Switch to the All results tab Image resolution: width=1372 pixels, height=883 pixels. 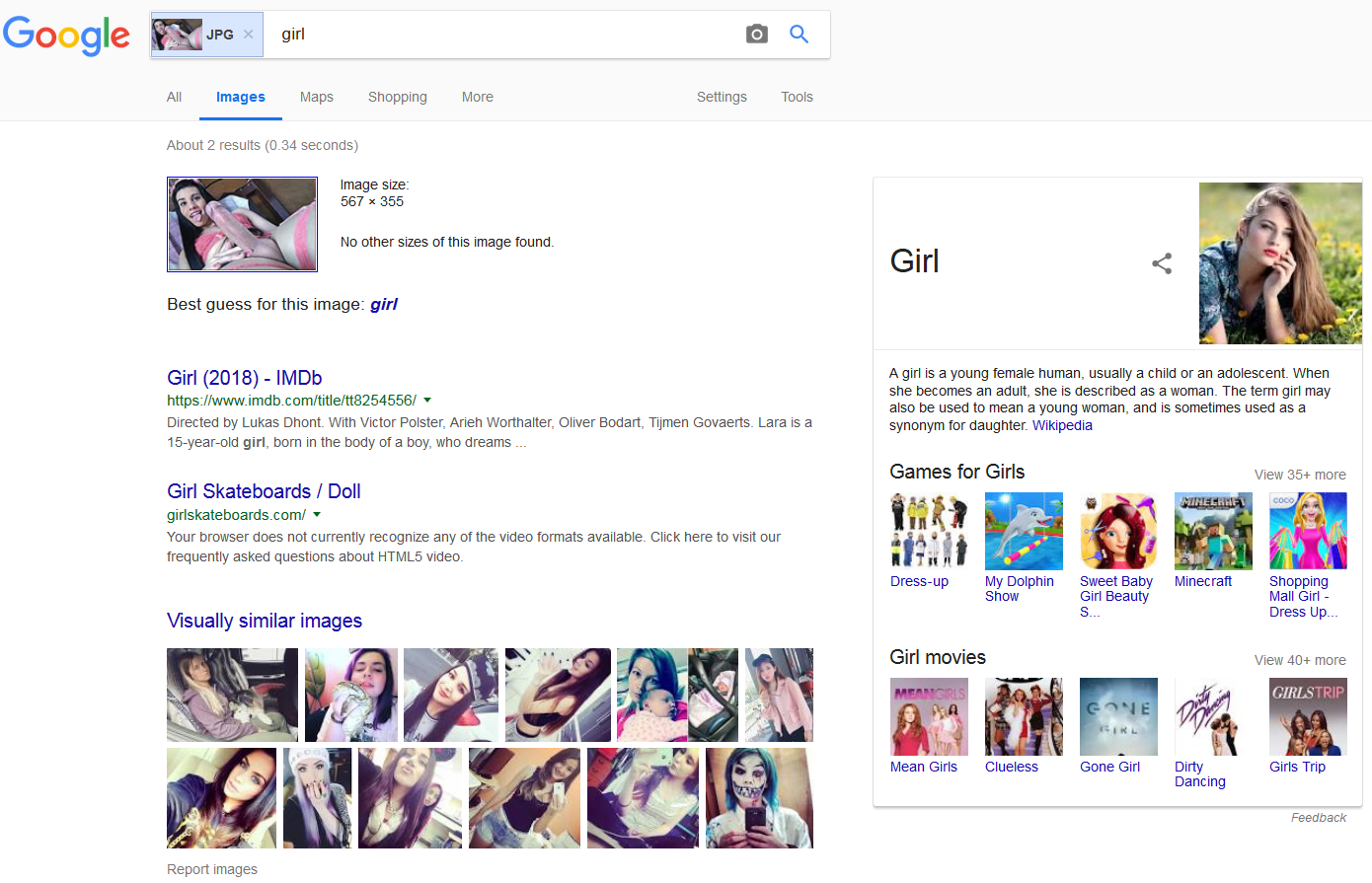point(174,97)
